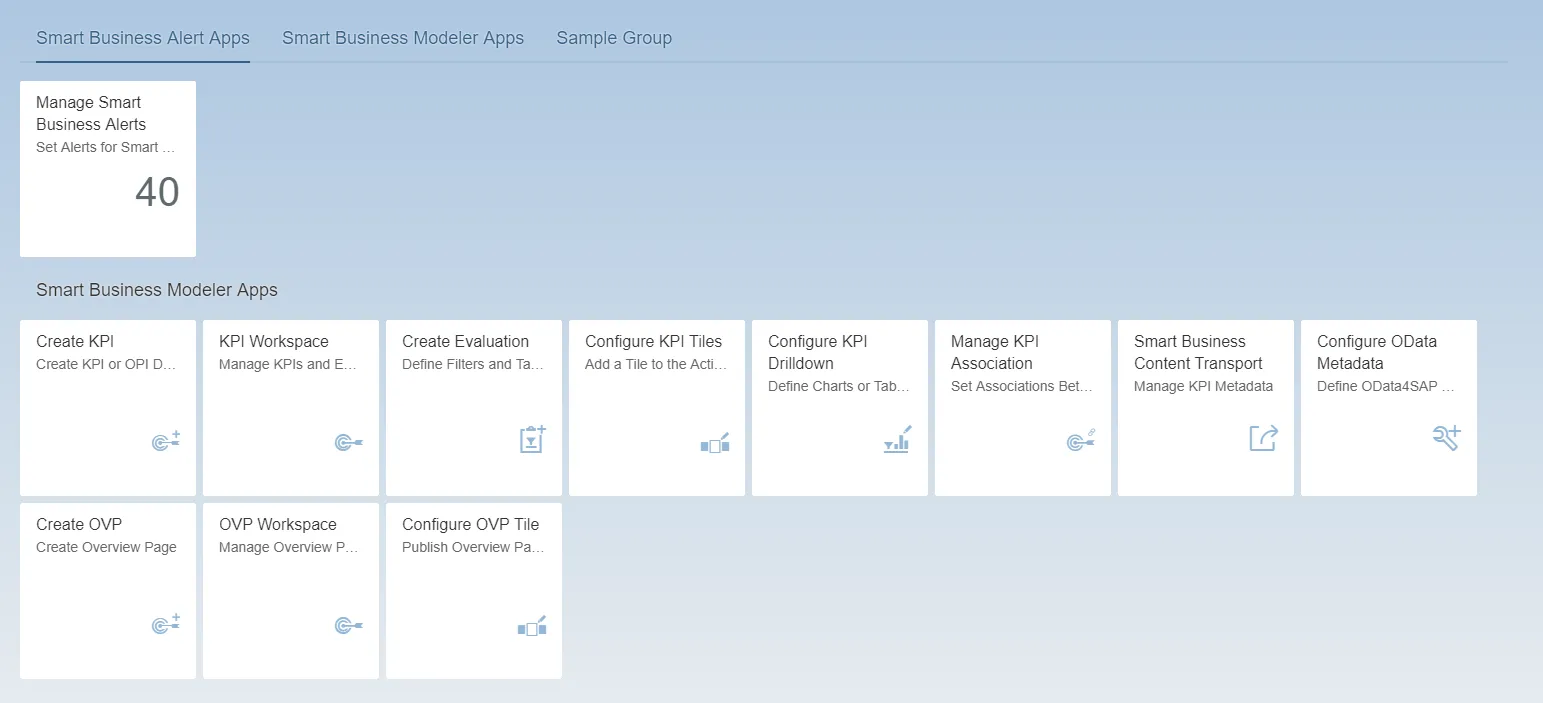Open the Manage Smart Business Alerts tile
Image resolution: width=1543 pixels, height=703 pixels.
tap(107, 168)
